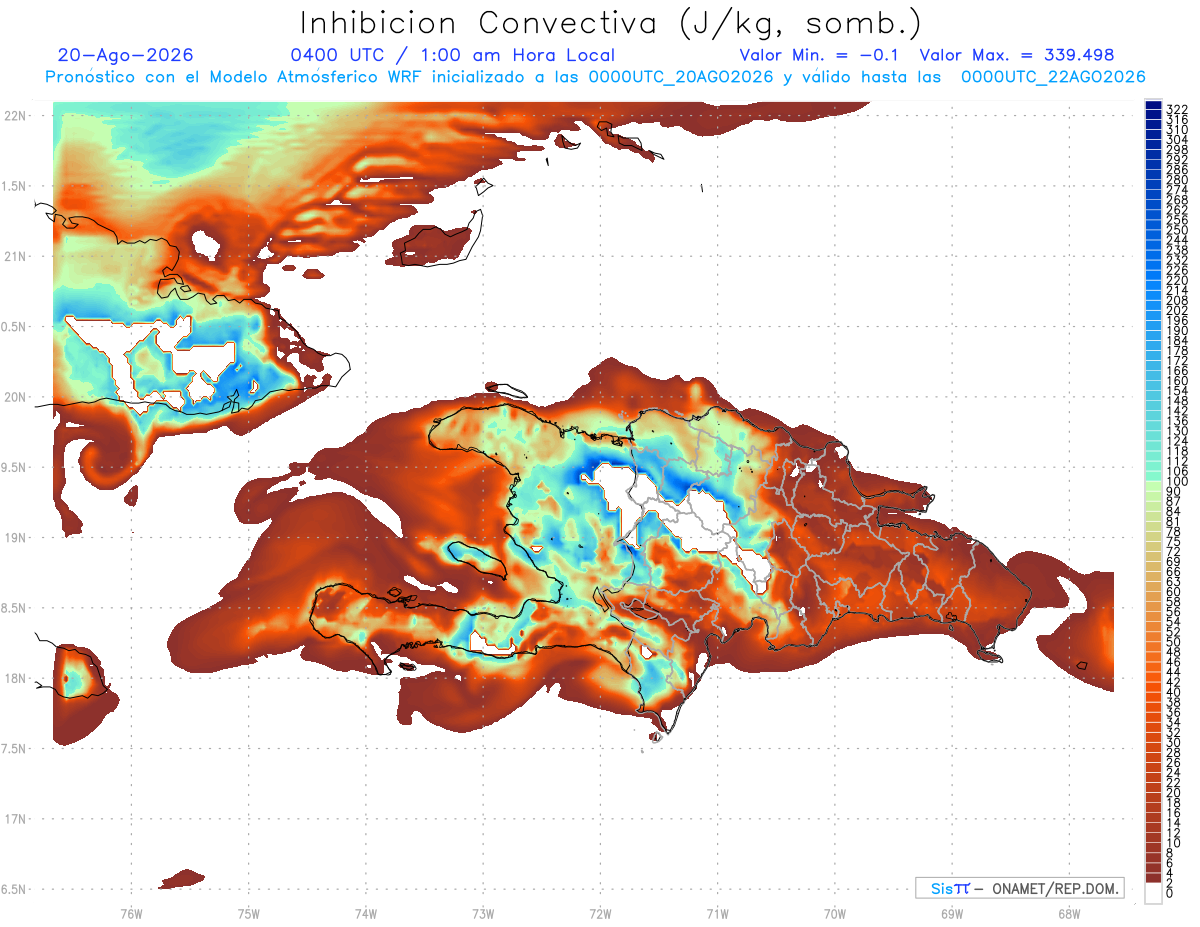Click the darkest blue colorbar swatch at 322

point(1153,106)
